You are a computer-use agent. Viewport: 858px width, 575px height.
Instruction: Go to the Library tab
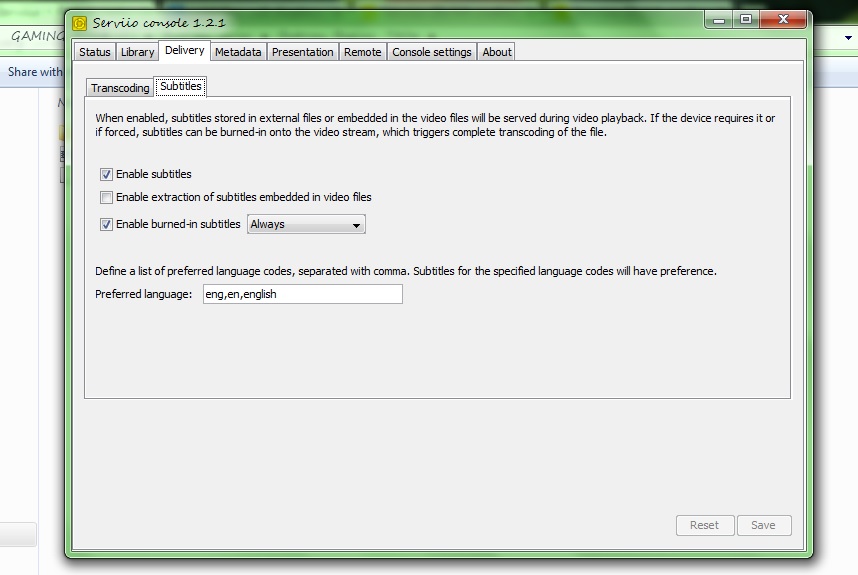tap(138, 52)
